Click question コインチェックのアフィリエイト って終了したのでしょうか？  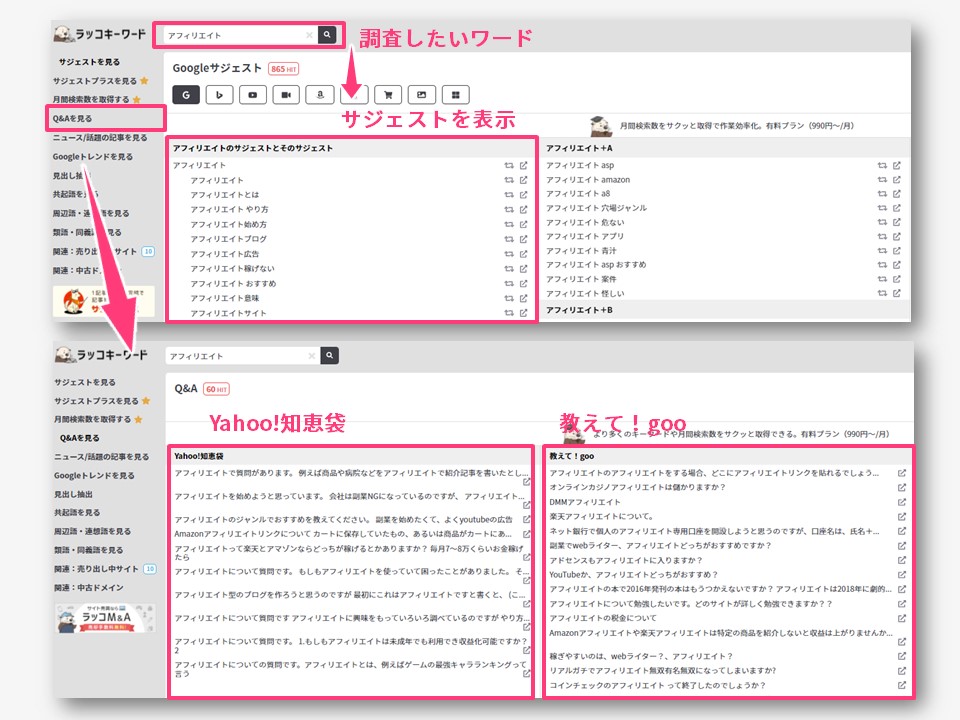click(x=658, y=686)
